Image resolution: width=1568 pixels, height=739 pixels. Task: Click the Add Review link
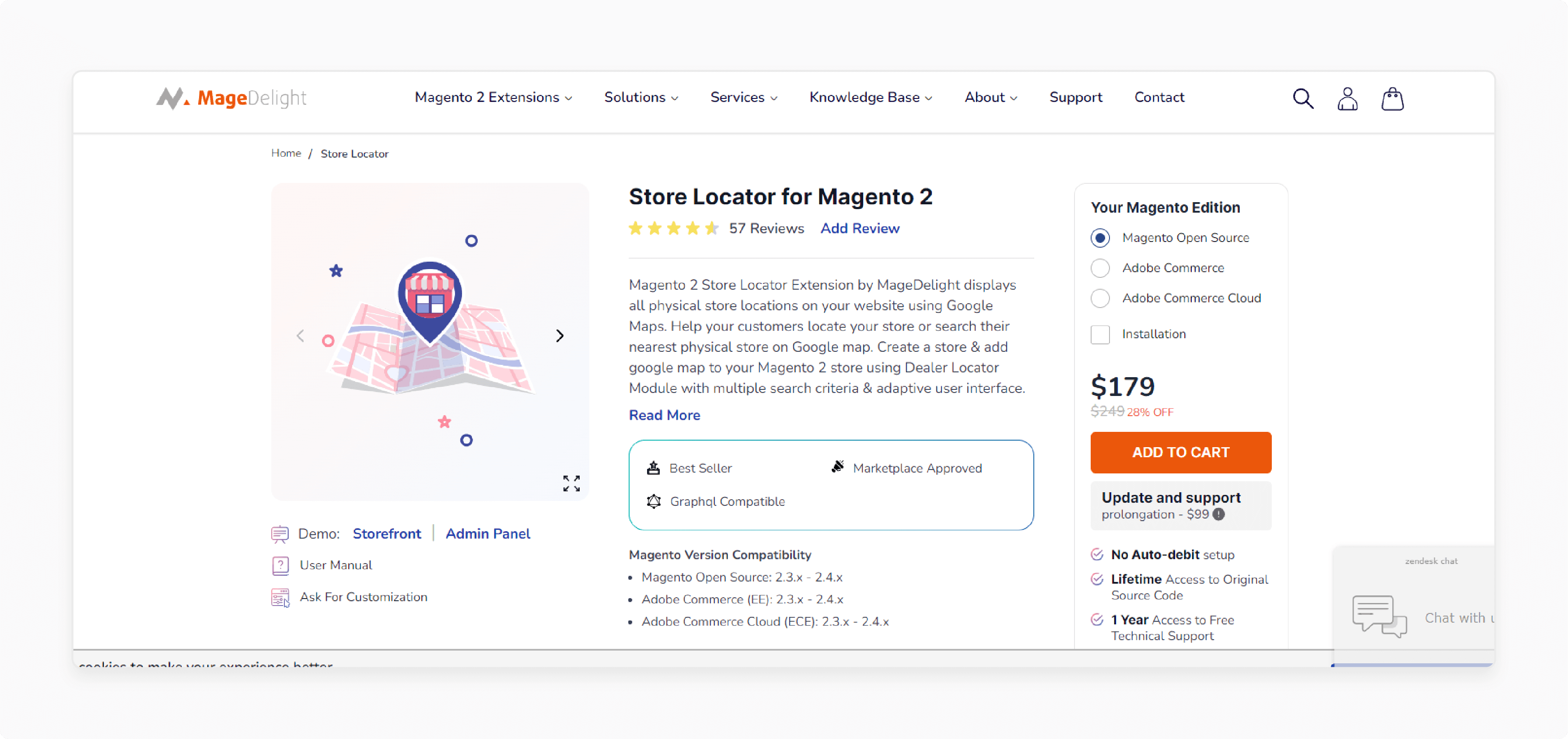tap(860, 228)
